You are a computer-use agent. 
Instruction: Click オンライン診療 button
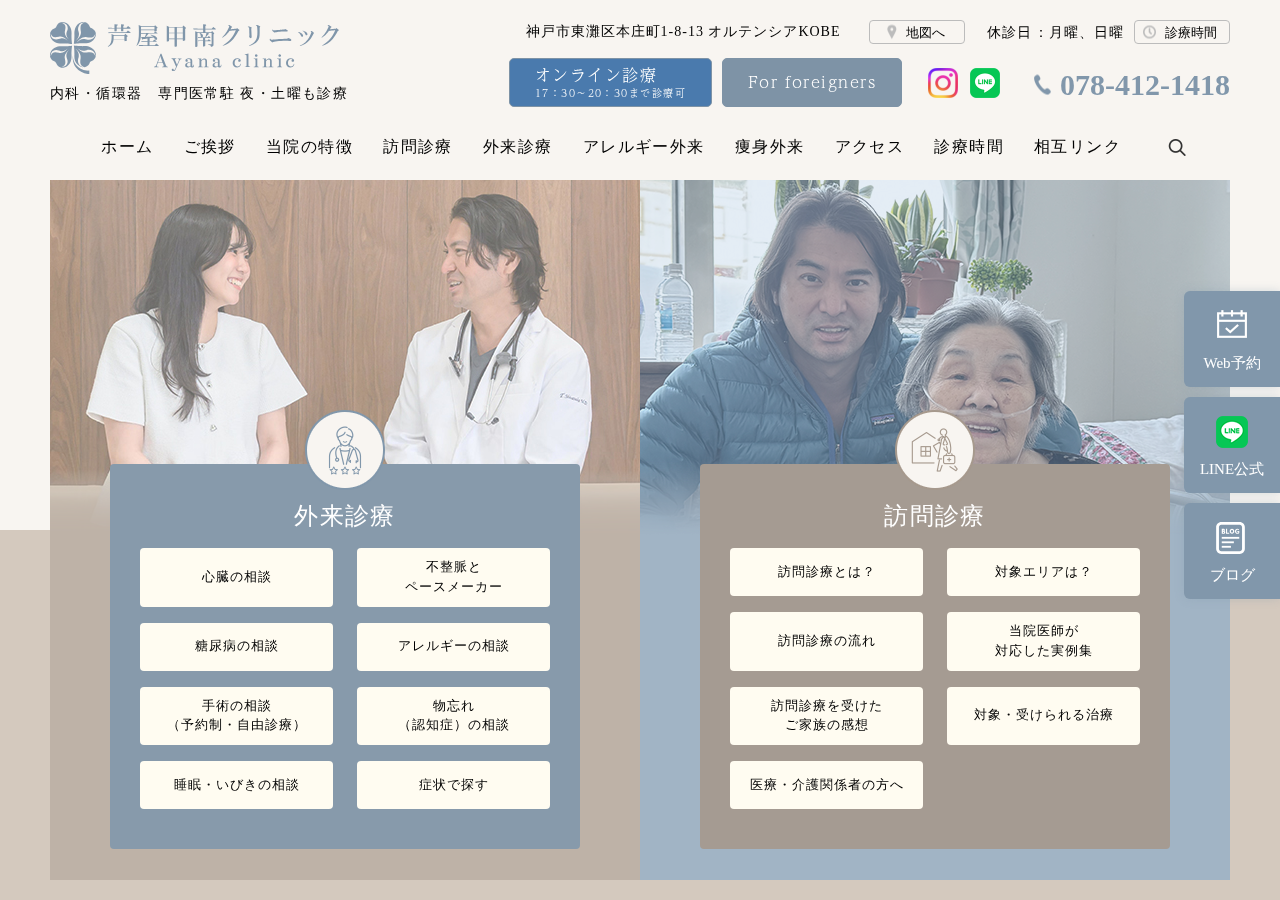tap(610, 82)
